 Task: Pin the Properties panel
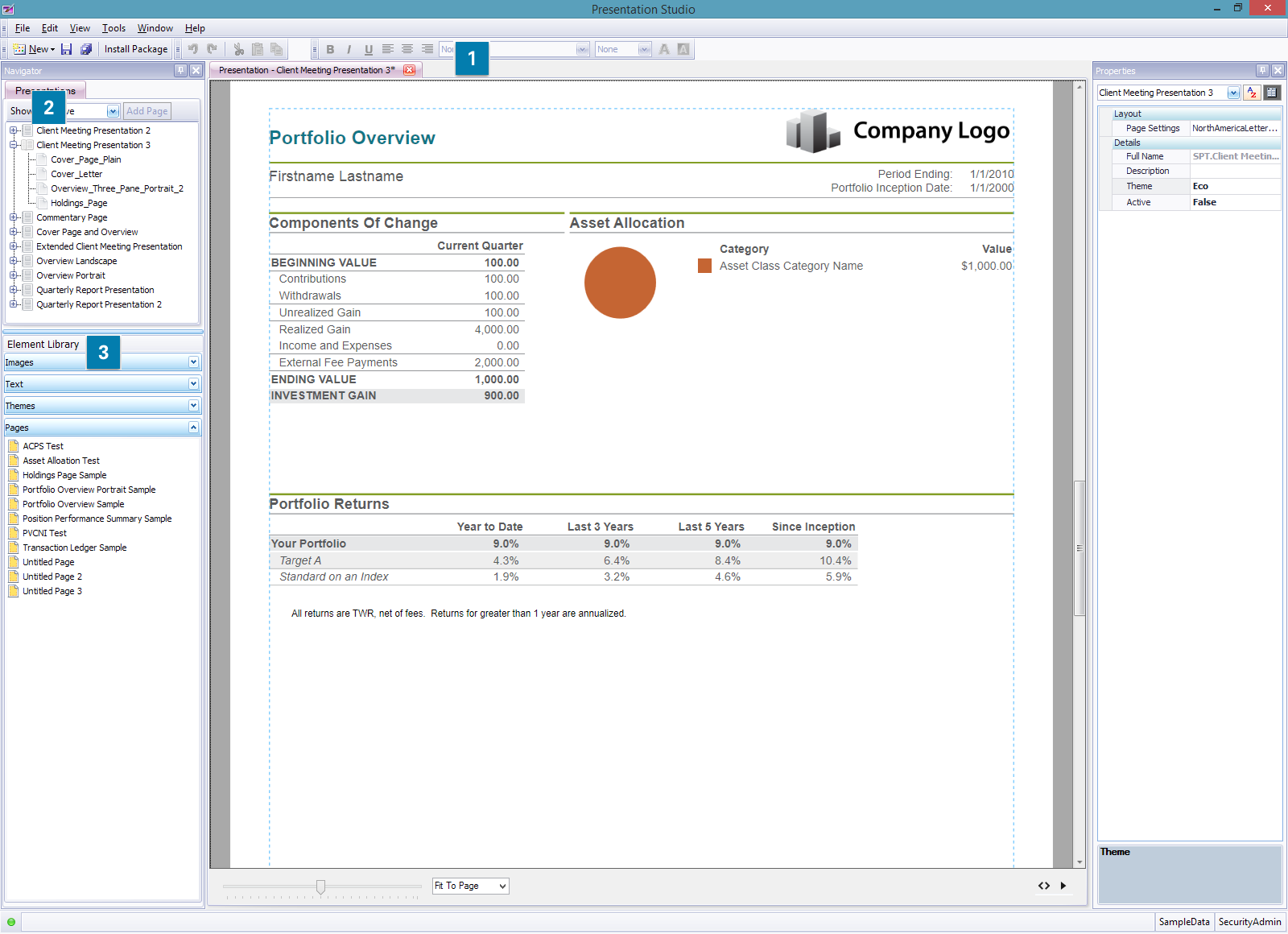click(1263, 71)
